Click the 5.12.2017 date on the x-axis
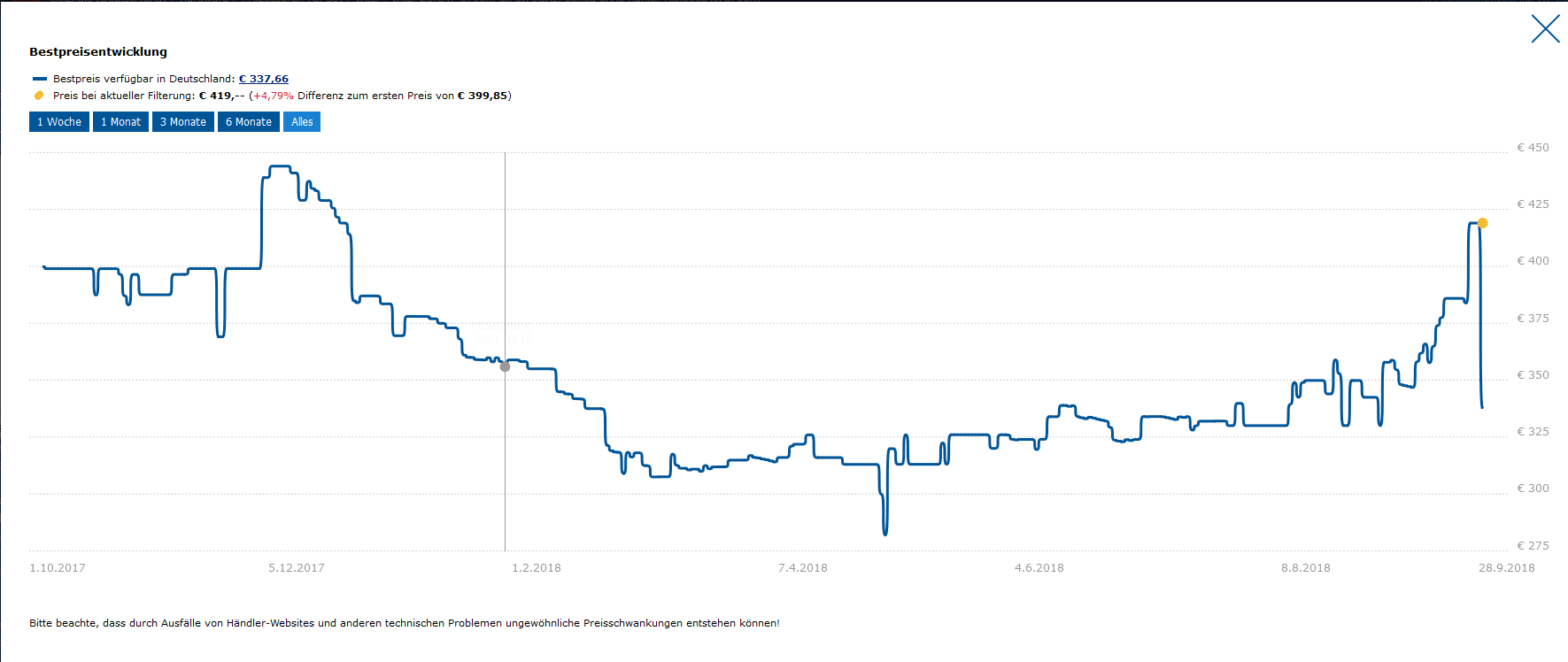Viewport: 1568px width, 662px height. 297,568
